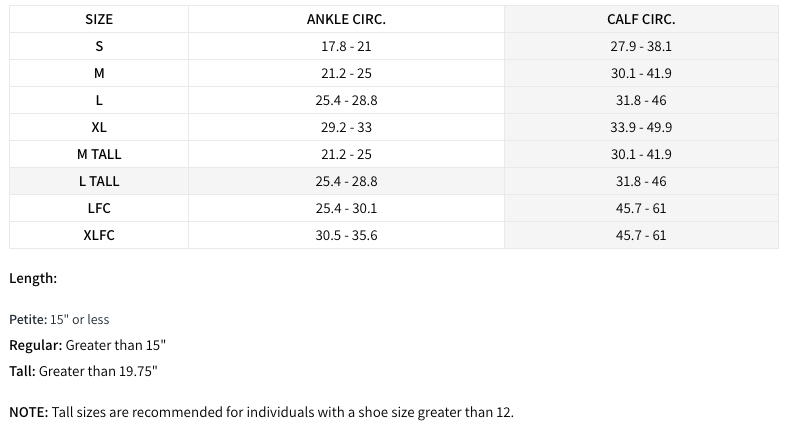The width and height of the screenshot is (791, 434).
Task: Click the Petite length label
Action: pyautogui.click(x=28, y=319)
